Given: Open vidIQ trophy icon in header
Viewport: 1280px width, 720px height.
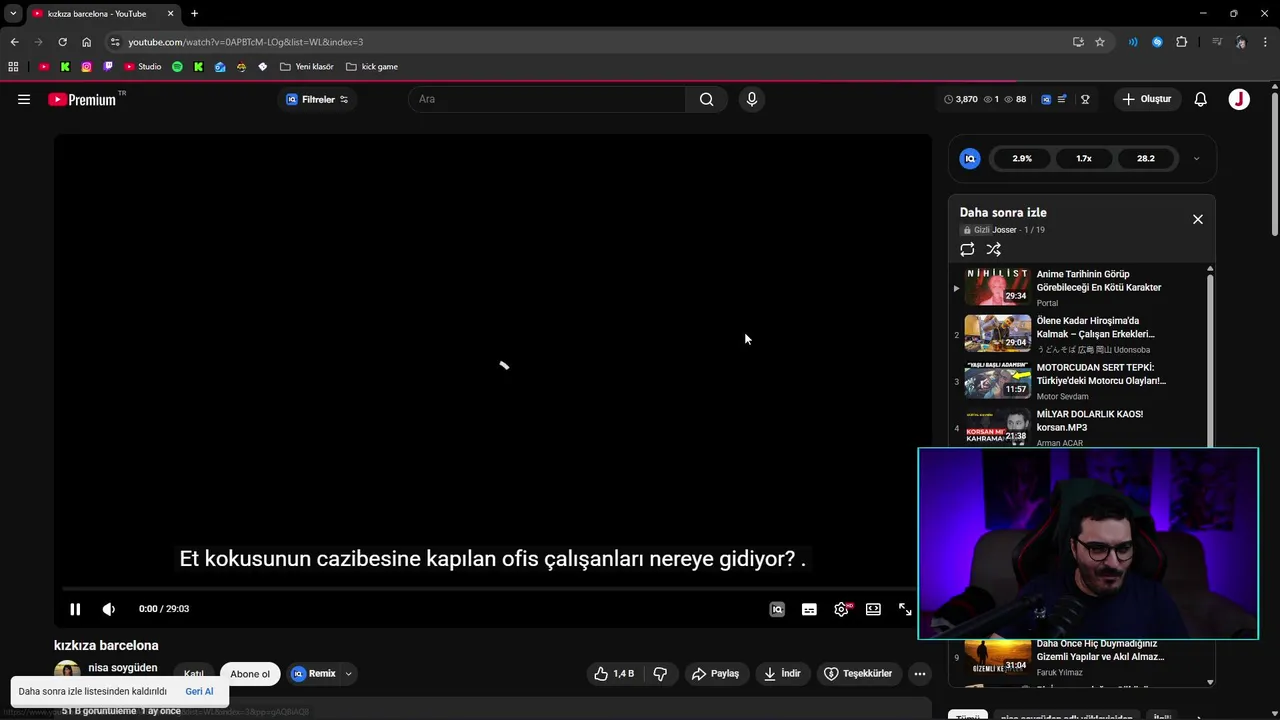Looking at the screenshot, I should [x=1085, y=99].
